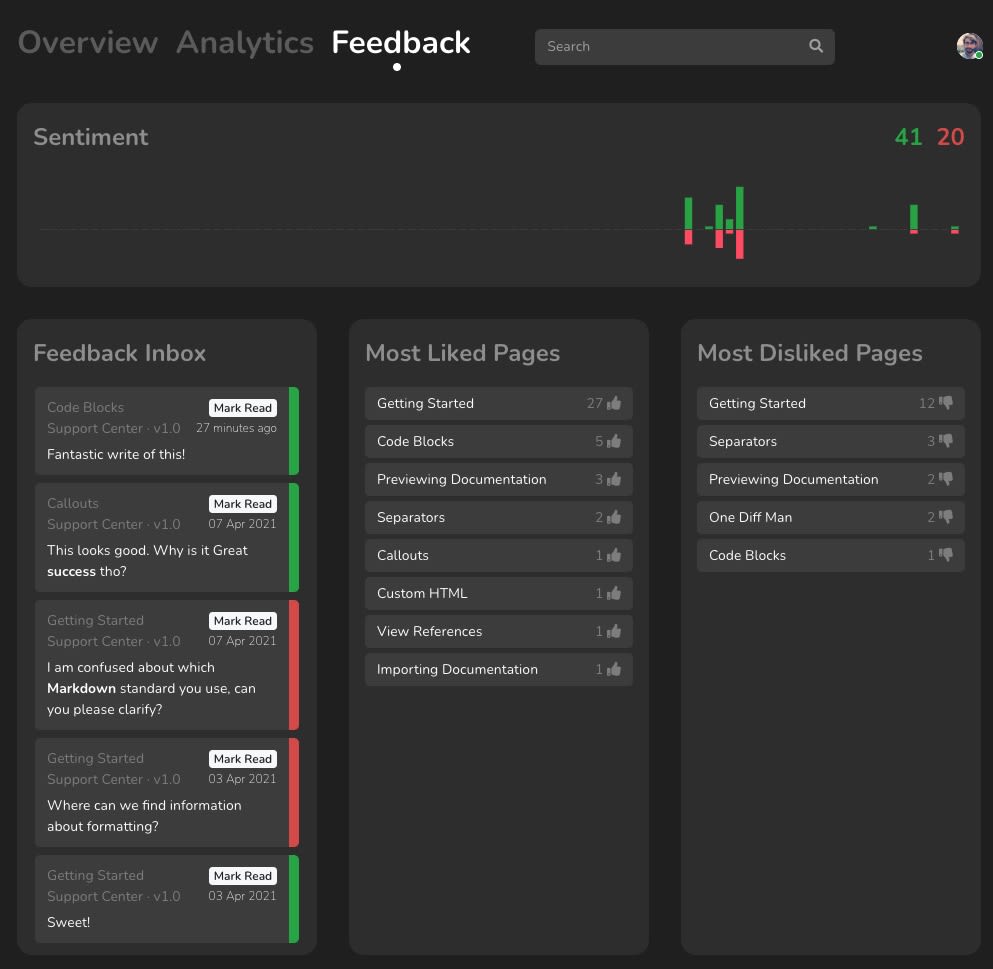This screenshot has height=969, width=993.
Task: Mark the 'Fantastic write of this!' feedback read
Action: click(242, 408)
